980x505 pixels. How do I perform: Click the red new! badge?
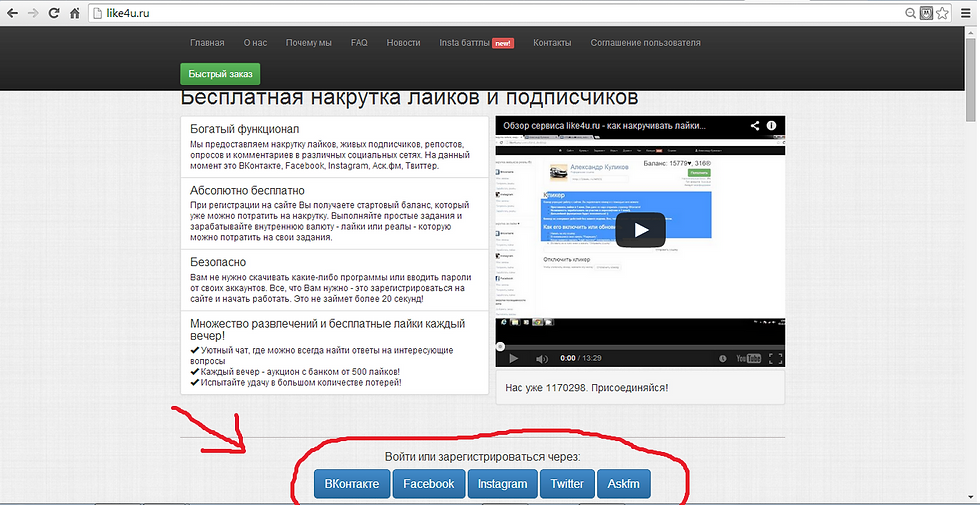click(x=503, y=43)
